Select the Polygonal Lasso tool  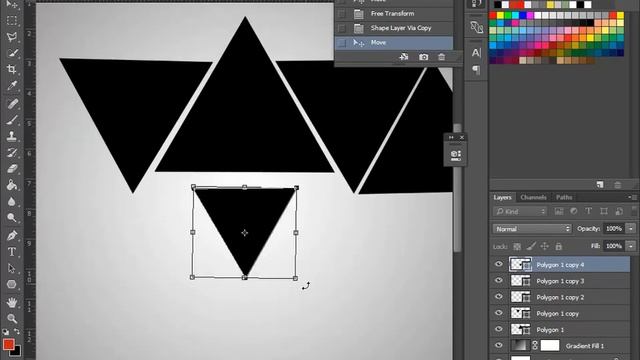tap(11, 37)
